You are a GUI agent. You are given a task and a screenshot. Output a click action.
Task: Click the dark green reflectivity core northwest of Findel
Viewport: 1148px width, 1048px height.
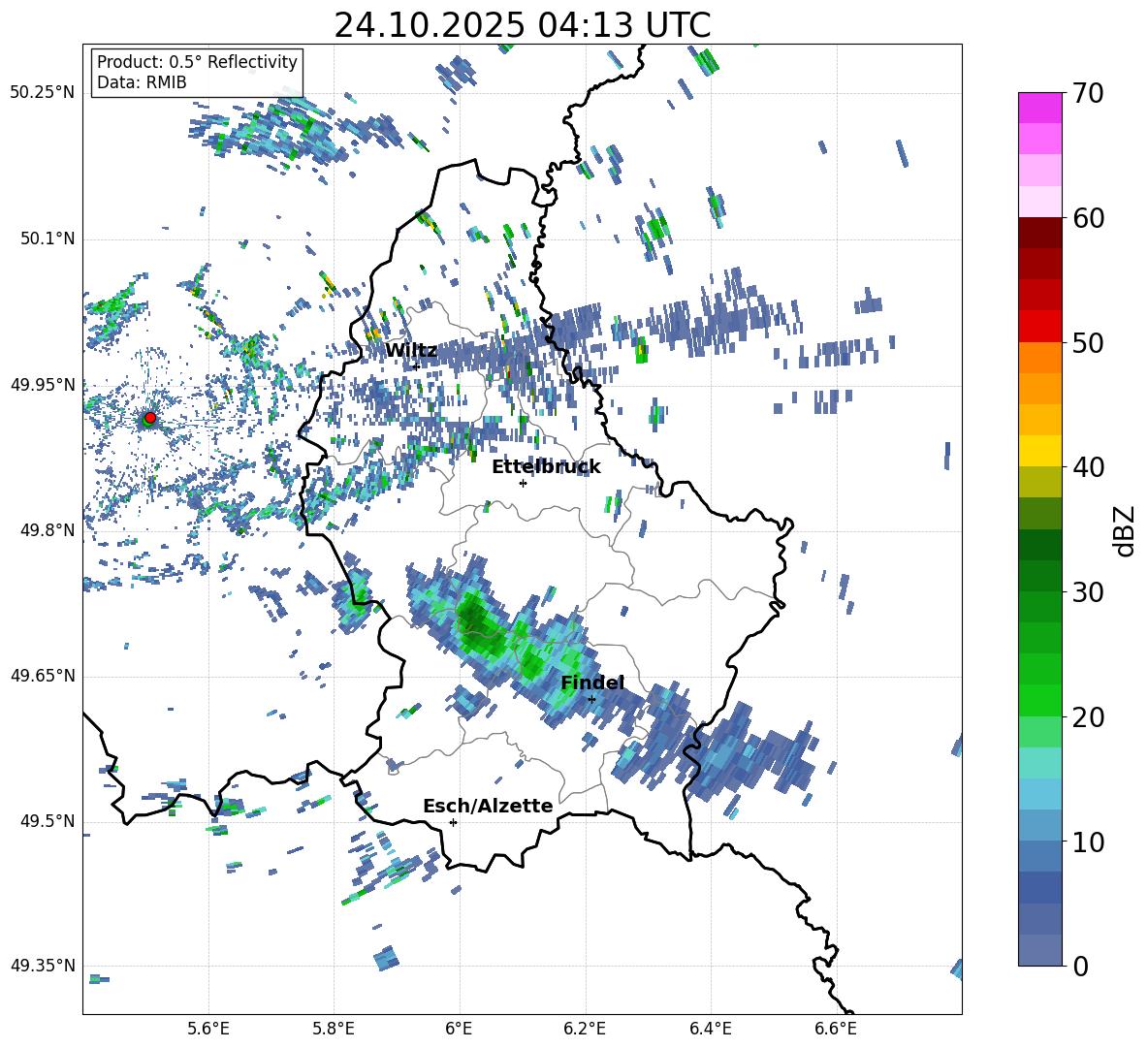pyautogui.click(x=477, y=622)
